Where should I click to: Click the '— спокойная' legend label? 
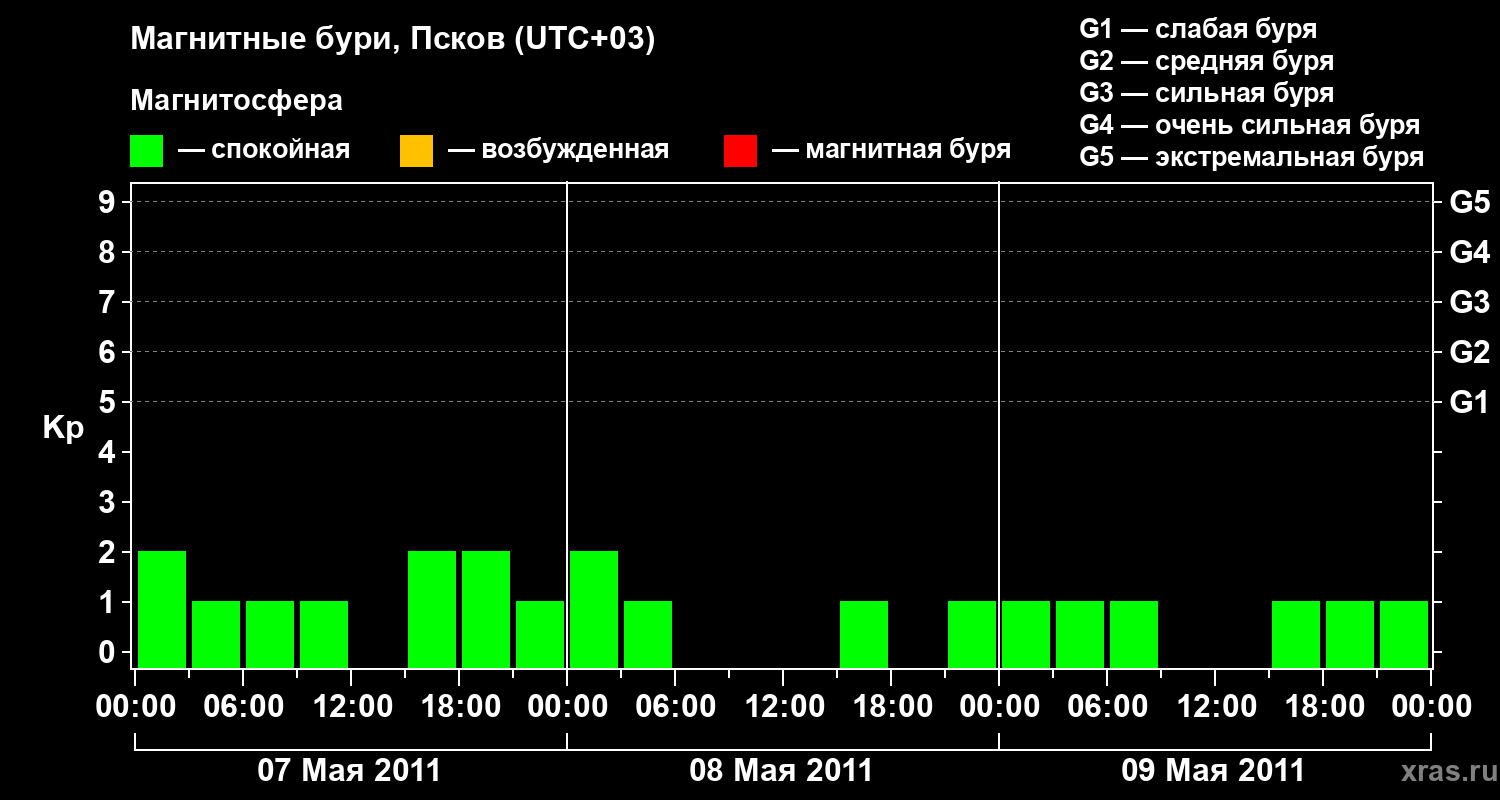pyautogui.click(x=264, y=150)
